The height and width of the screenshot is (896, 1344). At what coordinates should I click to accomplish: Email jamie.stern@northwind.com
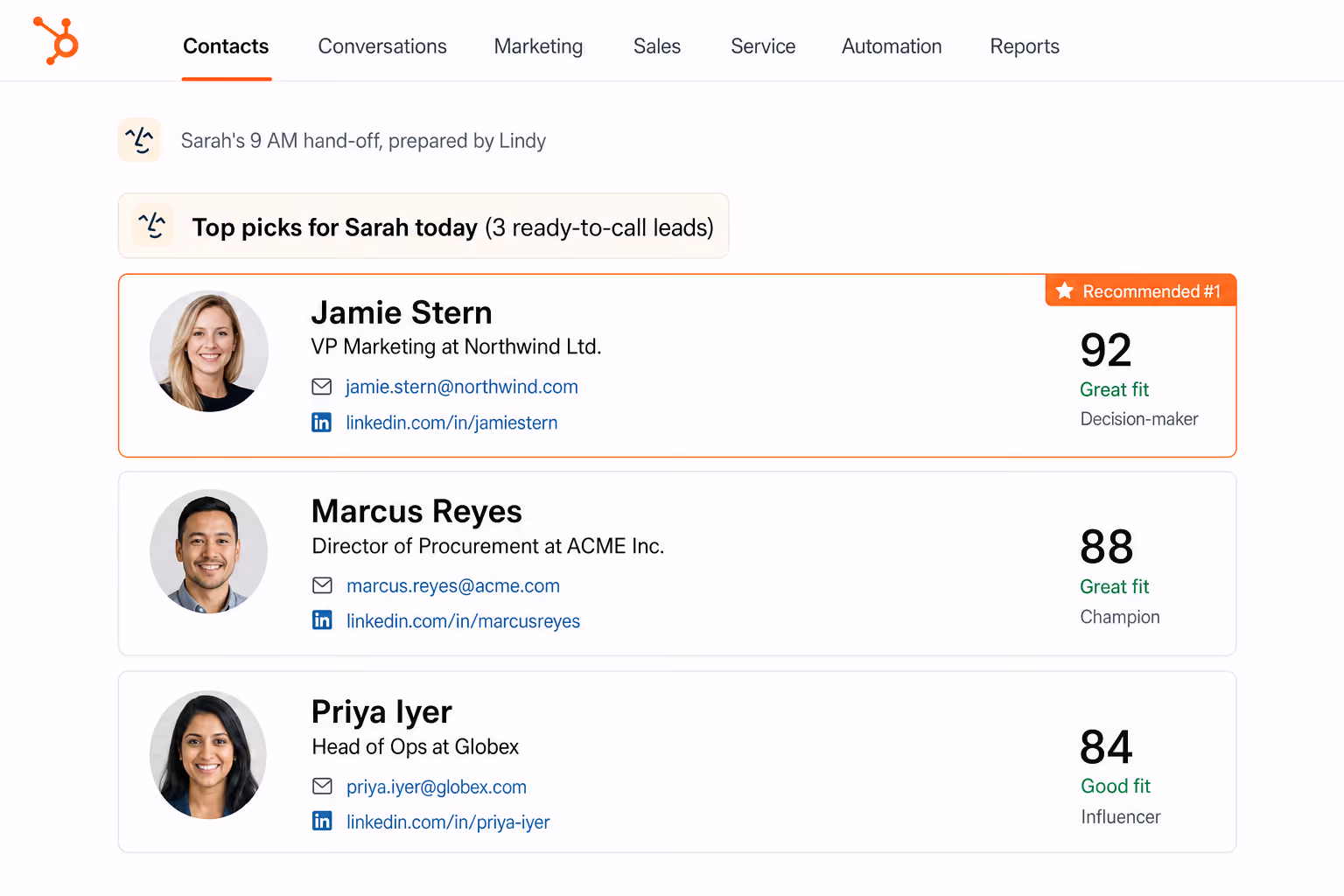click(x=462, y=387)
